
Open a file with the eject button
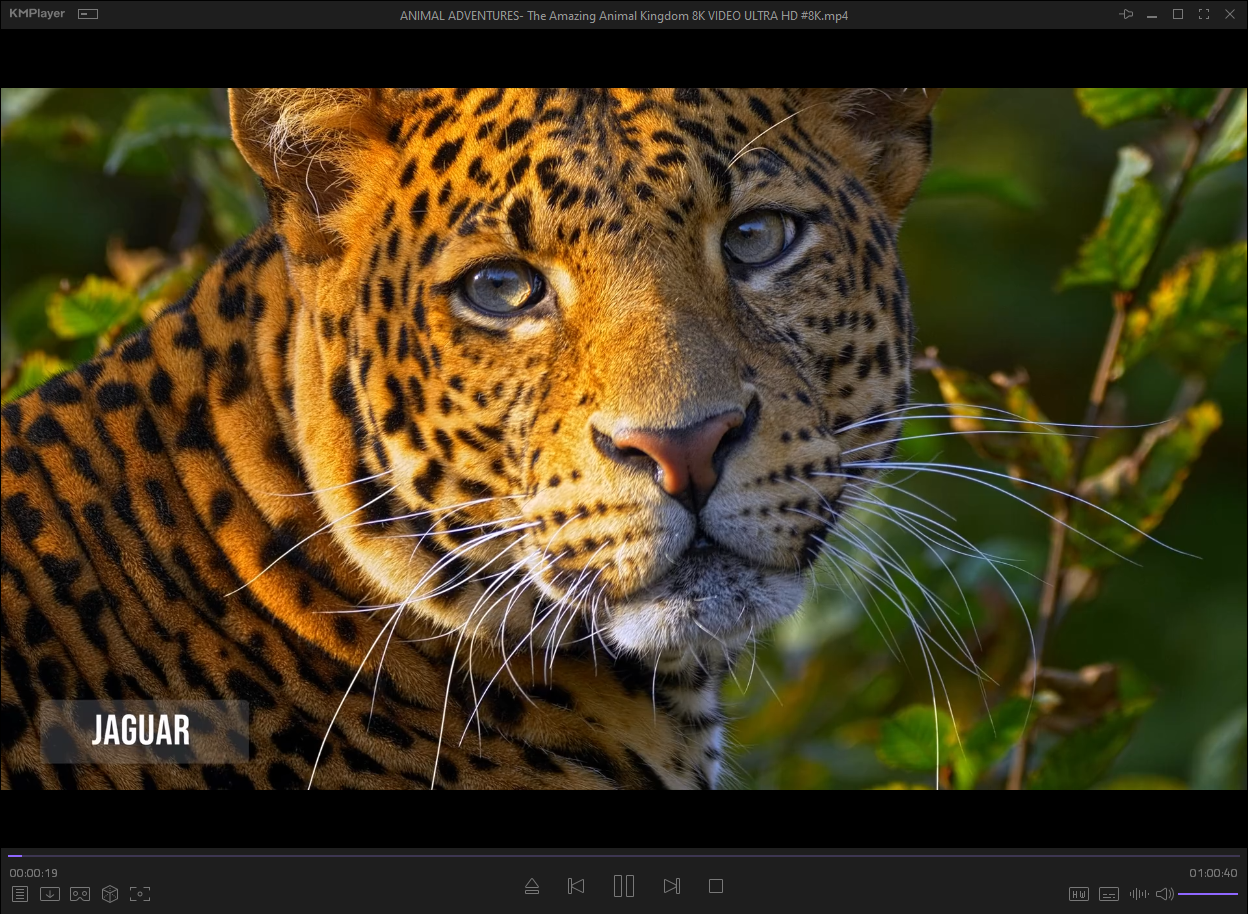coord(532,886)
